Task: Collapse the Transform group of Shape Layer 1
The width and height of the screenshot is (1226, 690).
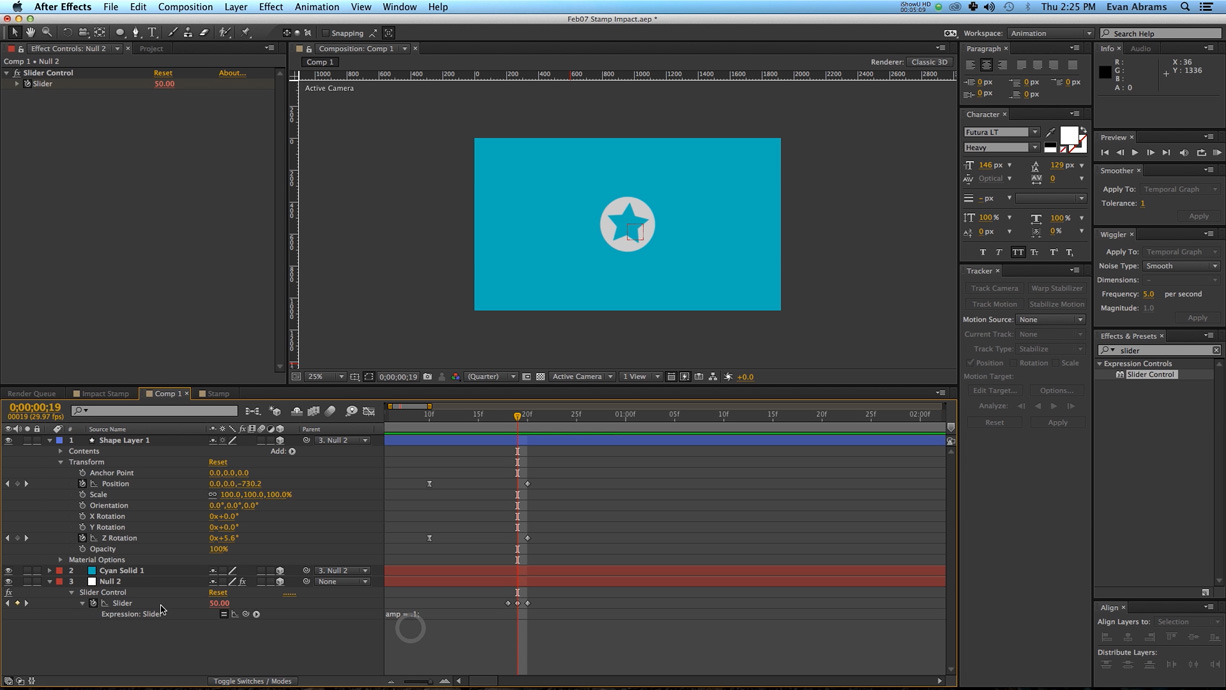Action: pos(61,461)
